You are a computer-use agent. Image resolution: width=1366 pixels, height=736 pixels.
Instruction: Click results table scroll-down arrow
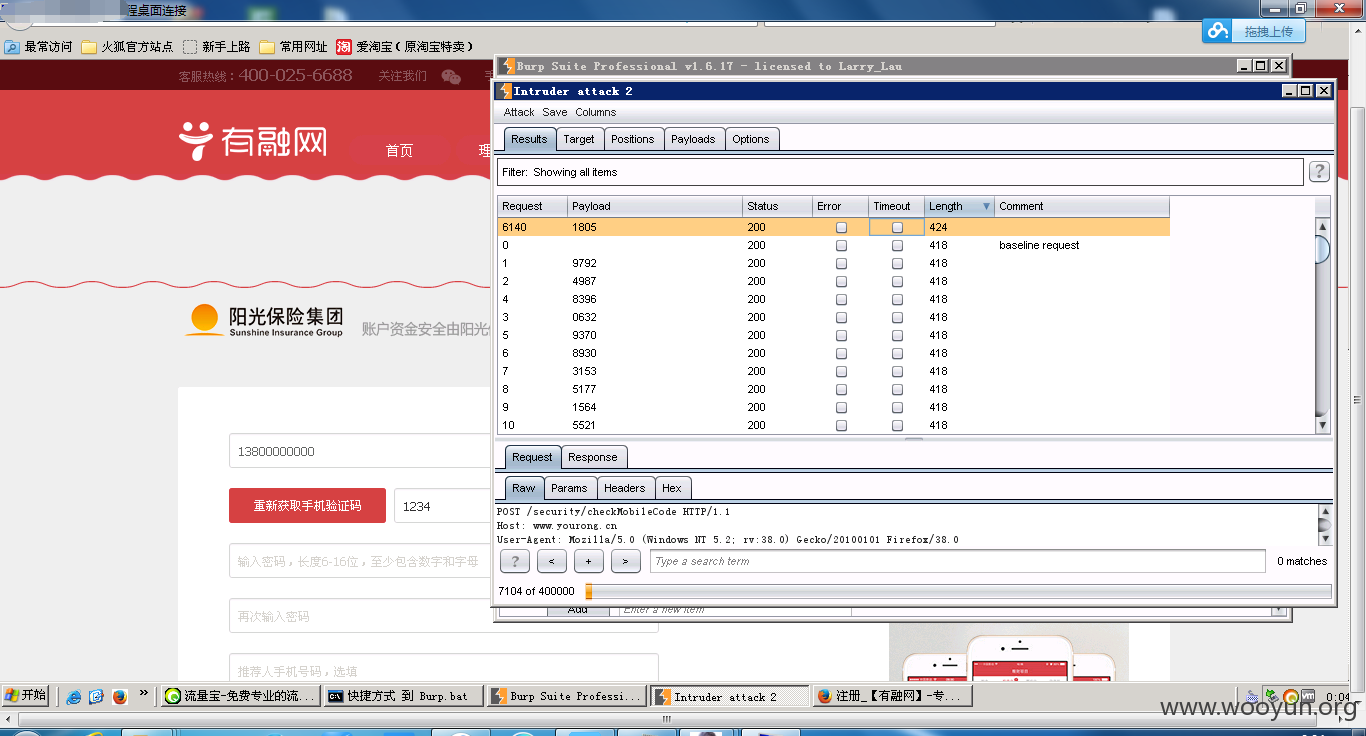pyautogui.click(x=1322, y=425)
